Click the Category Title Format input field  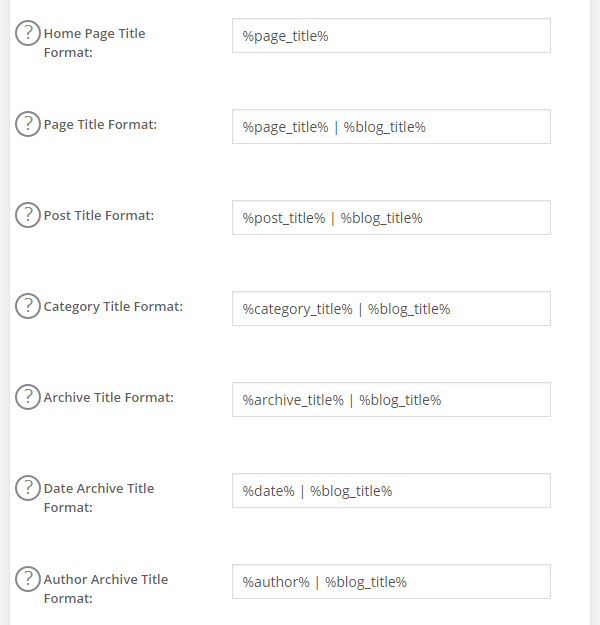click(391, 309)
